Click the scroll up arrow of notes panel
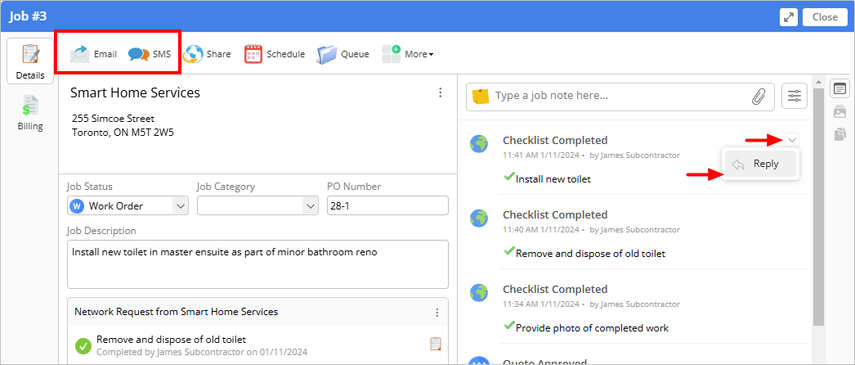 818,82
